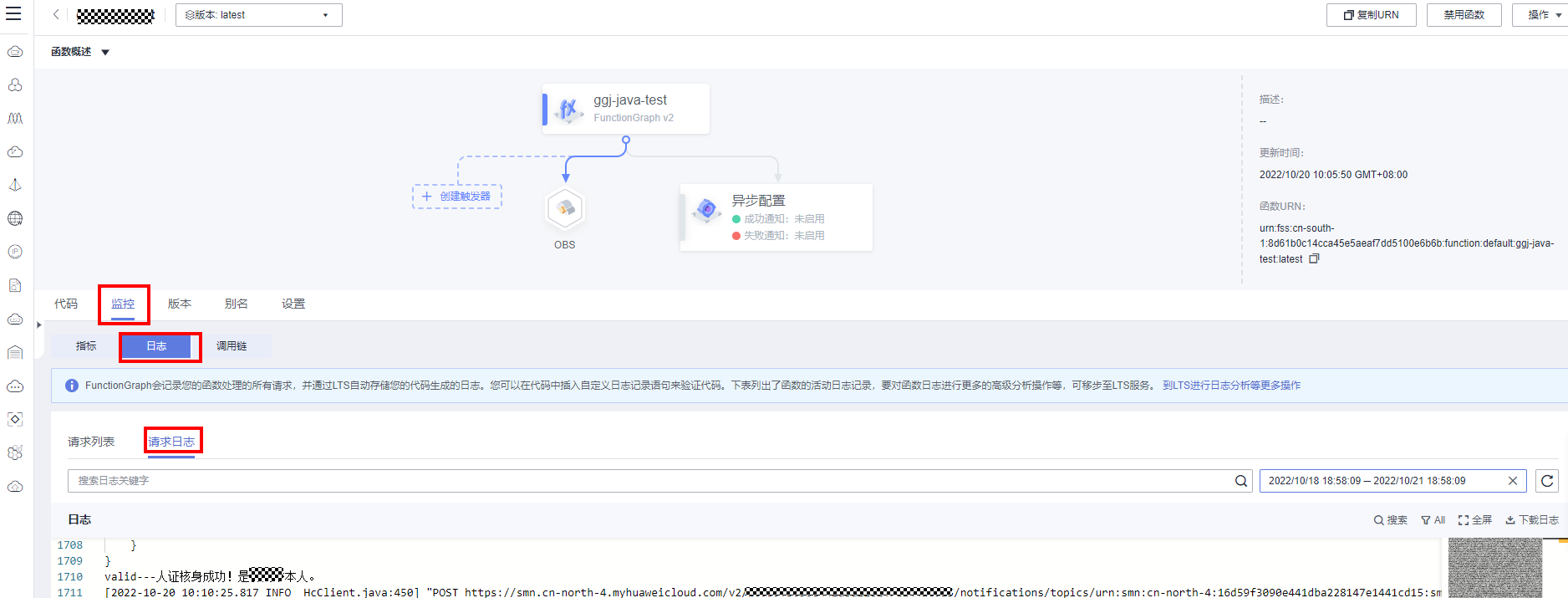Open the All filter in the log toolbar
Viewport: 1568px width, 598px height.
pyautogui.click(x=1433, y=520)
